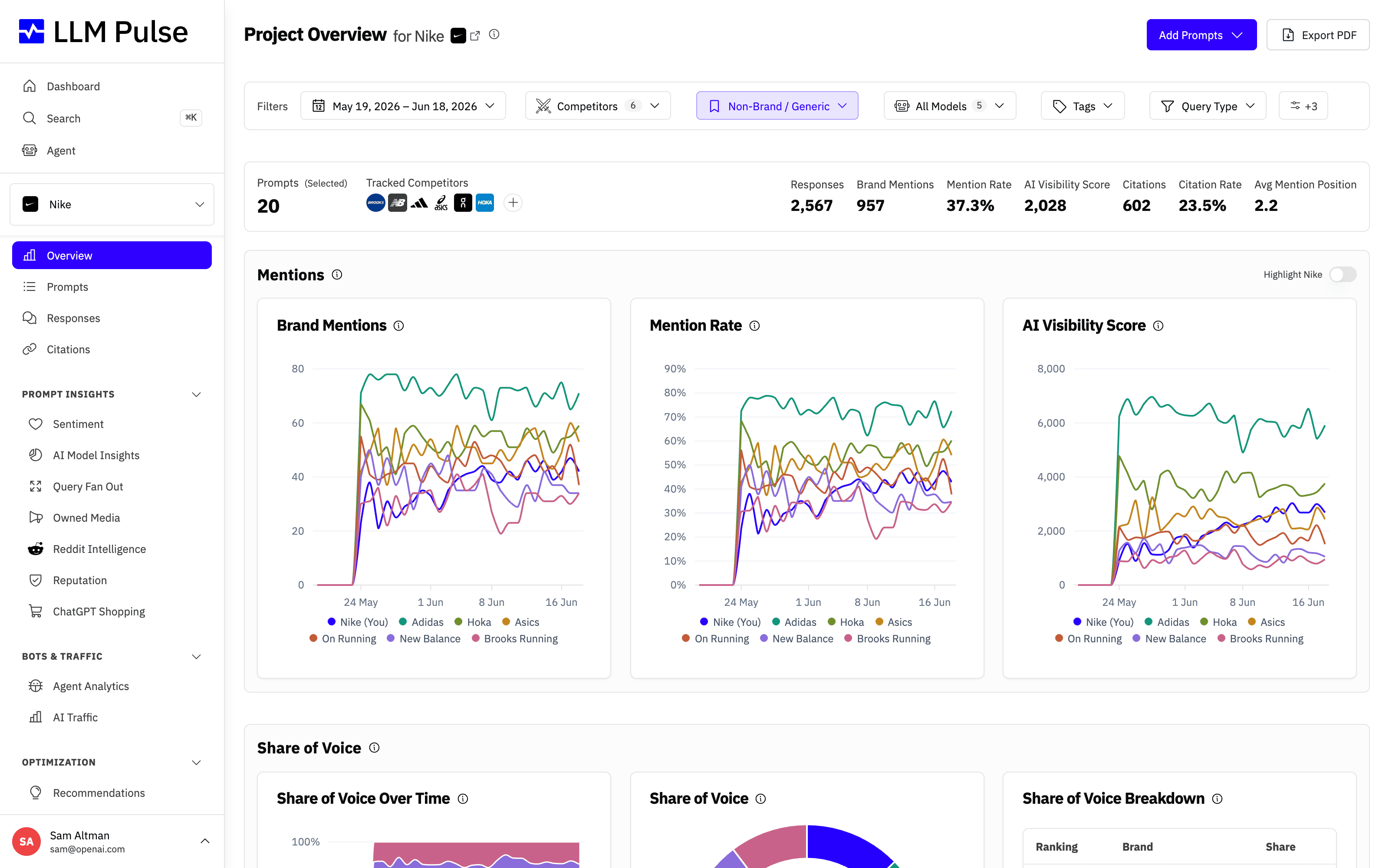This screenshot has width=1389, height=868.
Task: Collapse the Bots & Traffic section
Action: tap(196, 657)
